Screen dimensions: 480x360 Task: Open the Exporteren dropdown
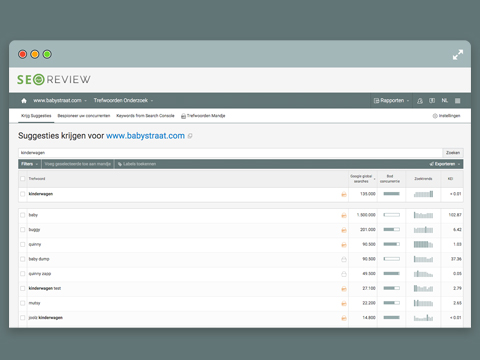pos(445,164)
